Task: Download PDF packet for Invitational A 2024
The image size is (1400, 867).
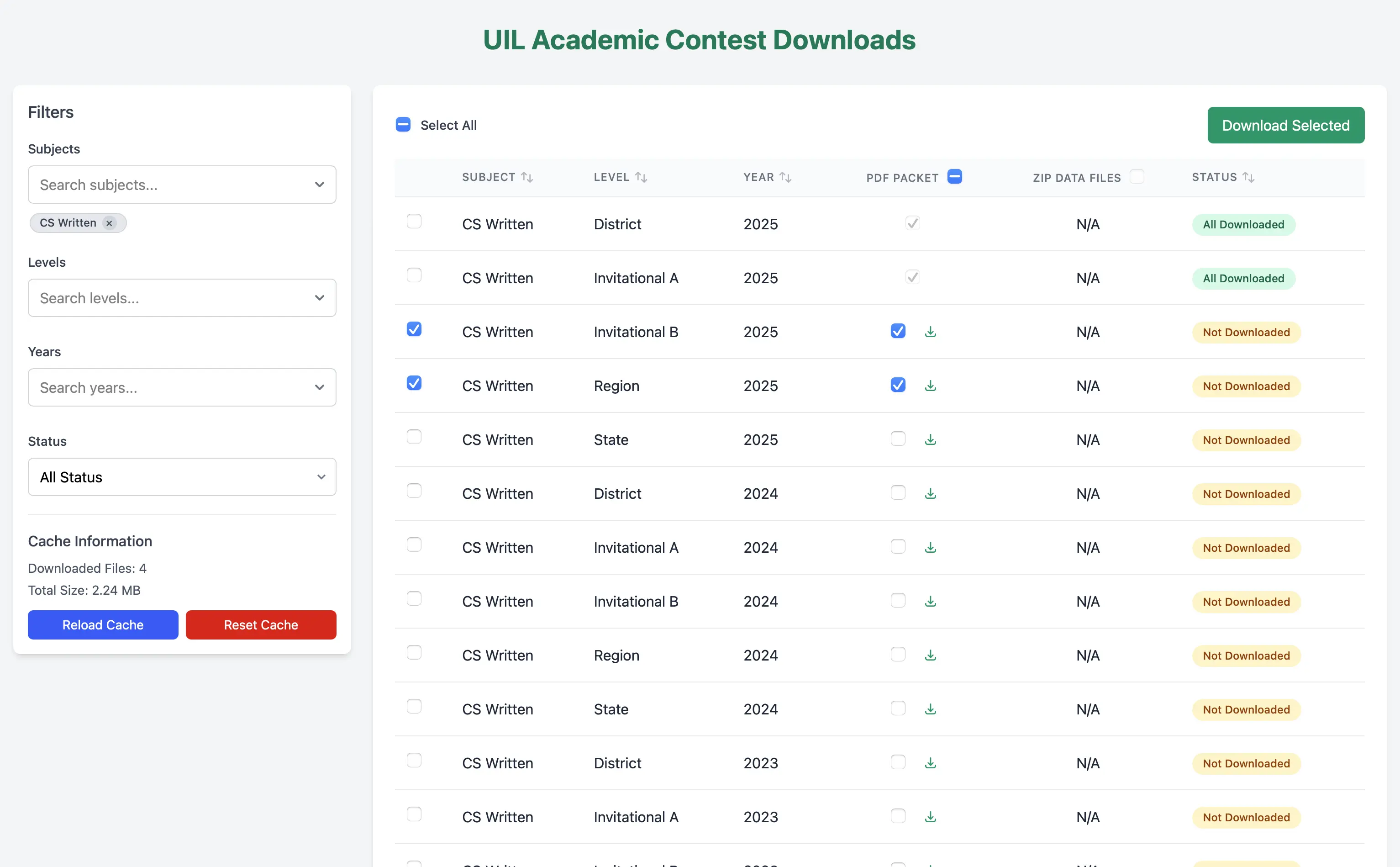Action: click(x=930, y=547)
